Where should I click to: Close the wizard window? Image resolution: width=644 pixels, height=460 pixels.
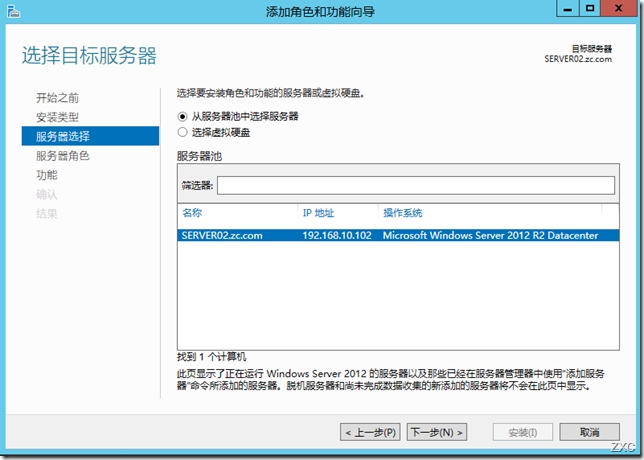(x=619, y=9)
